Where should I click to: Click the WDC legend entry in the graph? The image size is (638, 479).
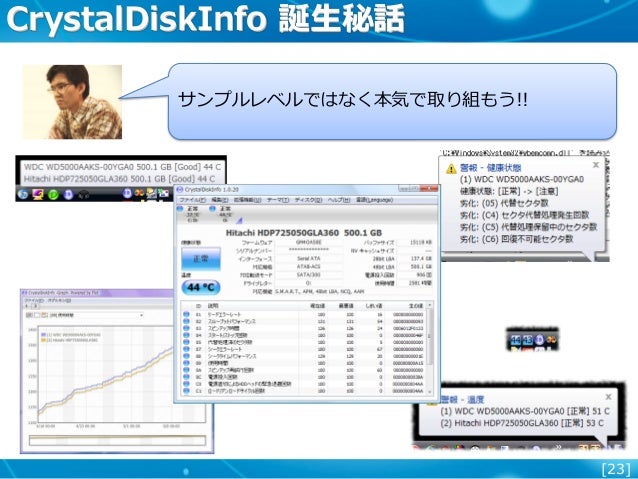pos(70,335)
